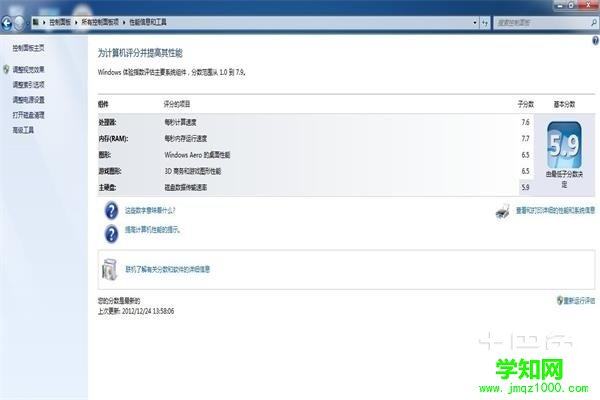Click the 这些数字意味着什么? link
This screenshot has width=600, height=400.
coord(150,211)
